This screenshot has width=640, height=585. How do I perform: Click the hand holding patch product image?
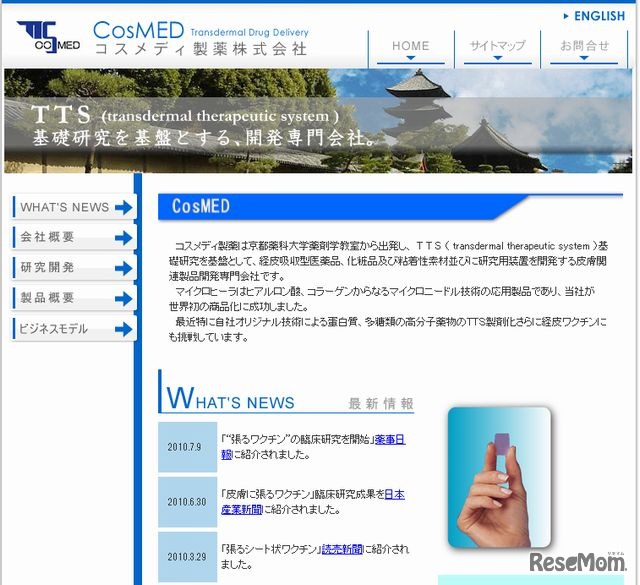tap(500, 477)
